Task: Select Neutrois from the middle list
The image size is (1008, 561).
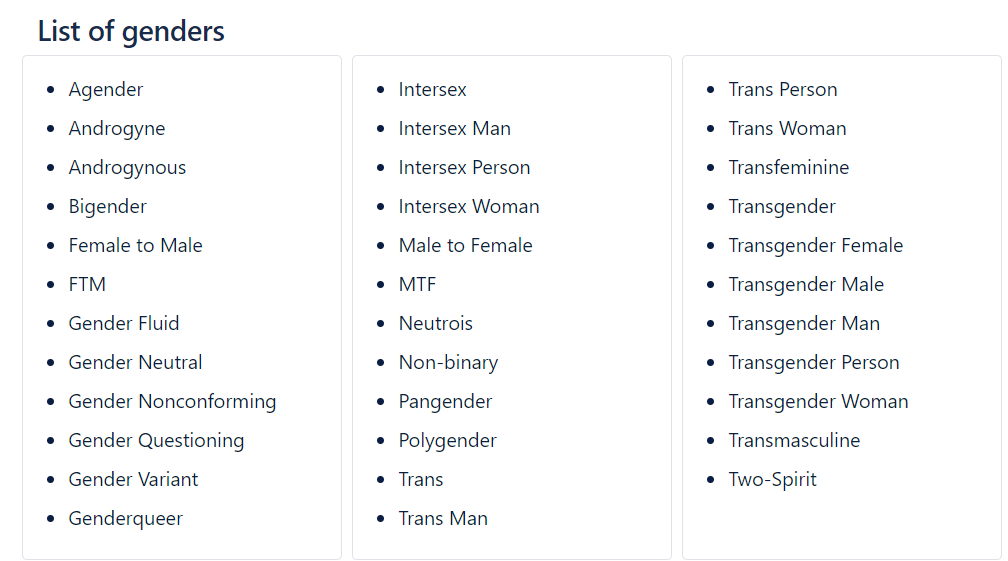Action: click(436, 323)
